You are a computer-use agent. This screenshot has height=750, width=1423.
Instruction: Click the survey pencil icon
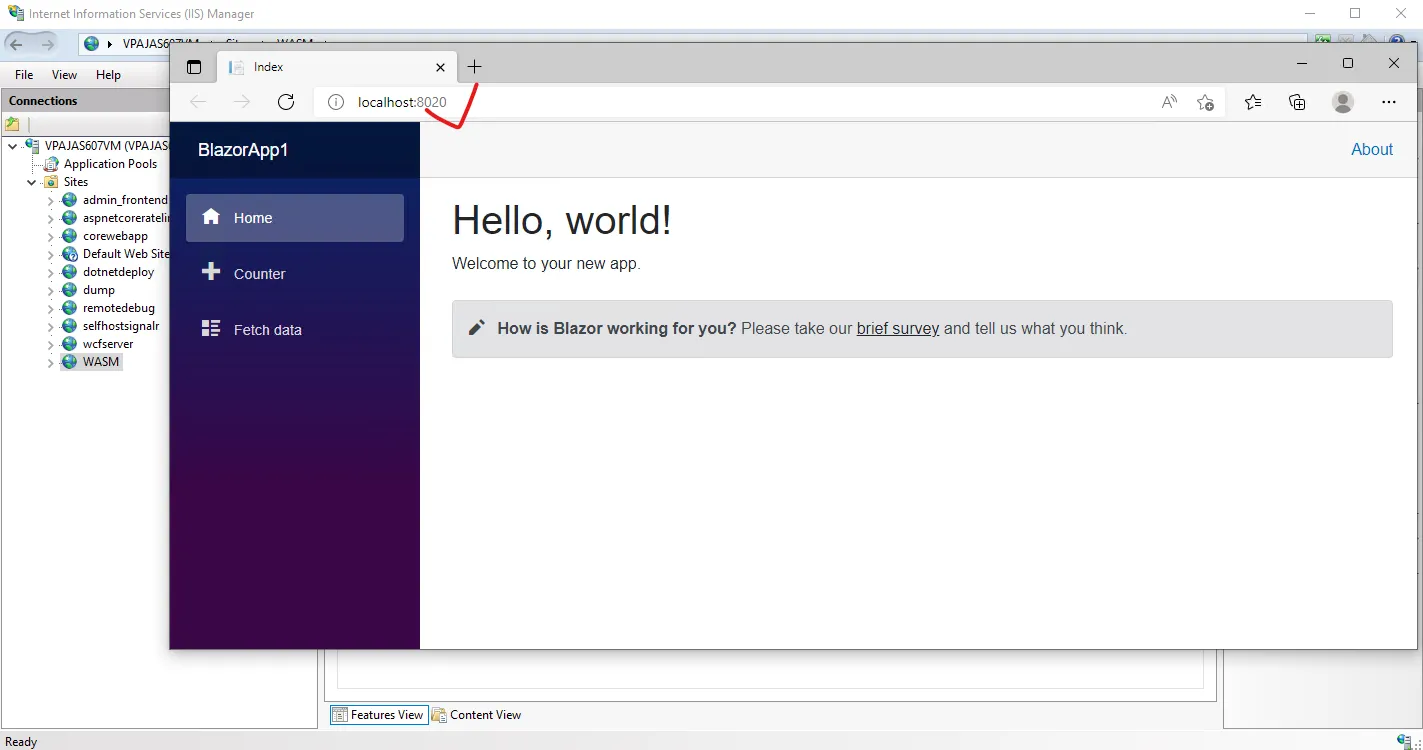(477, 327)
